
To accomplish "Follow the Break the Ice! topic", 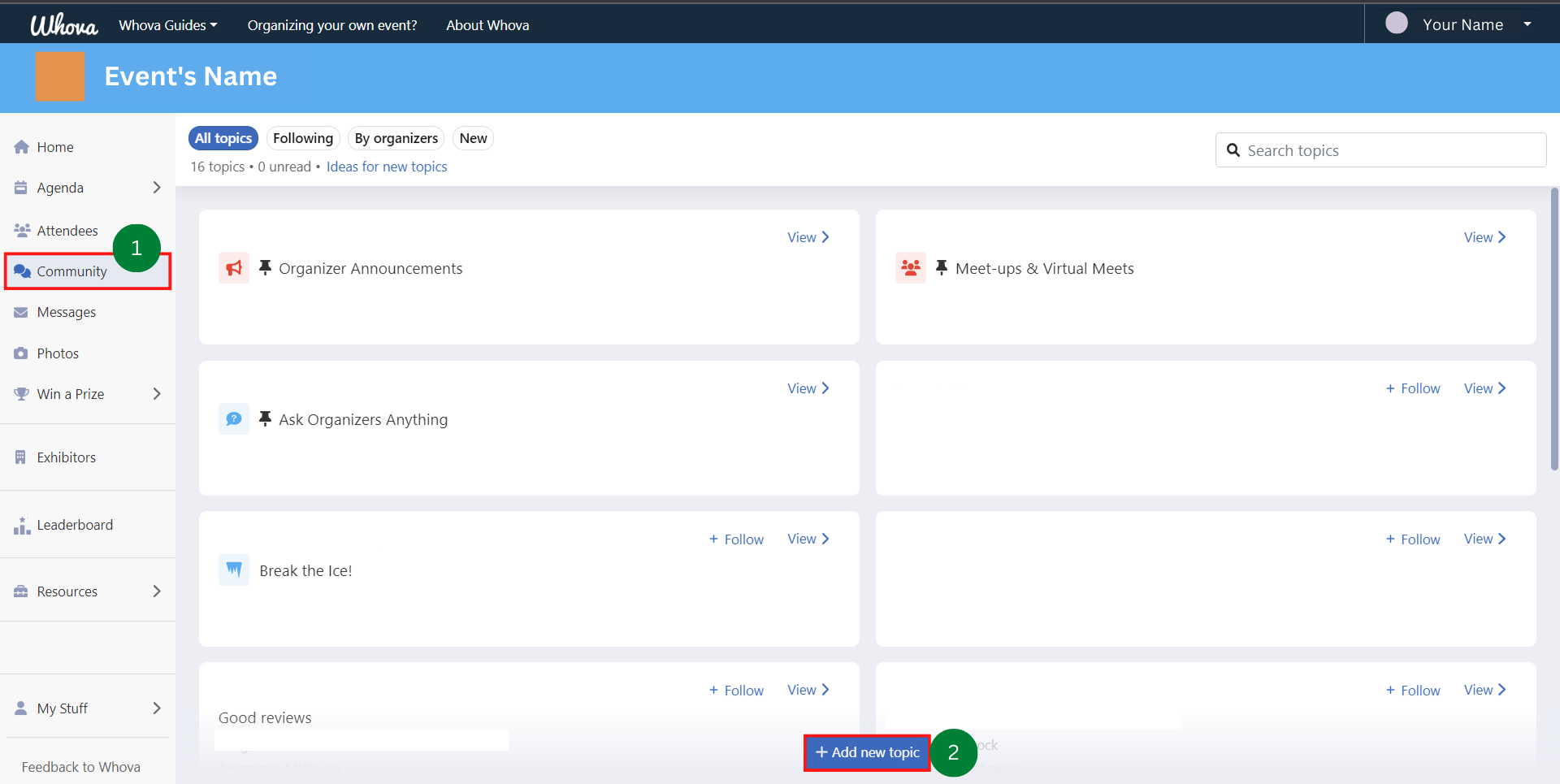I will (x=736, y=539).
